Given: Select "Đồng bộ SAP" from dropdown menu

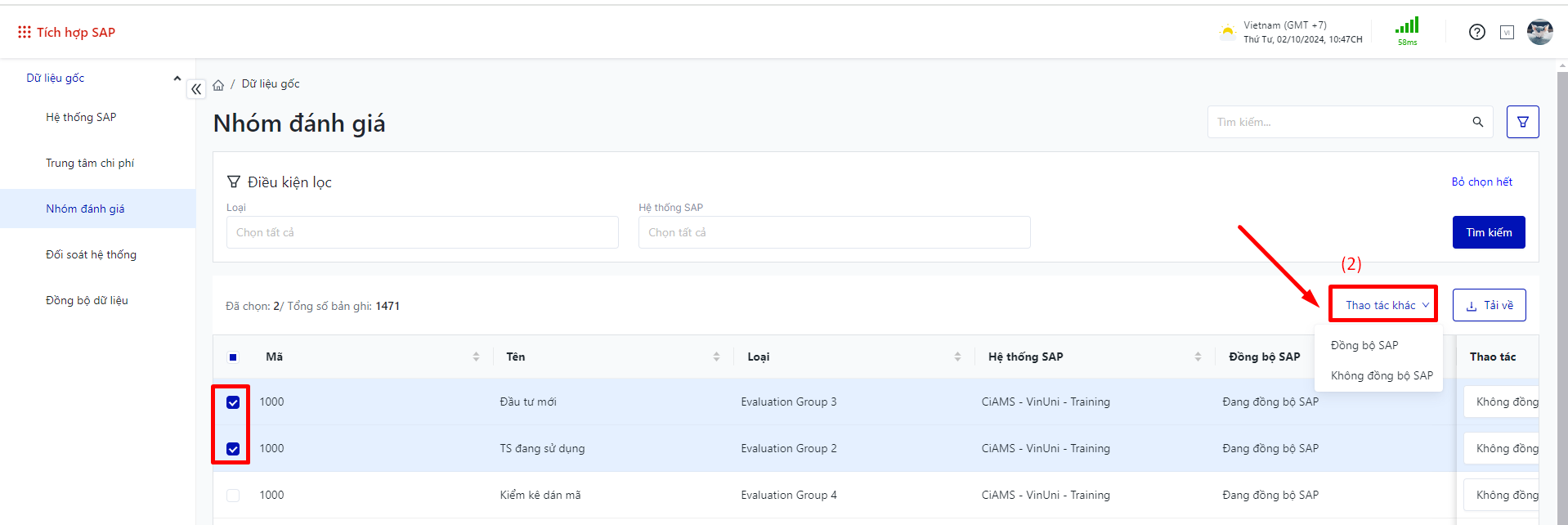Looking at the screenshot, I should 1364,345.
